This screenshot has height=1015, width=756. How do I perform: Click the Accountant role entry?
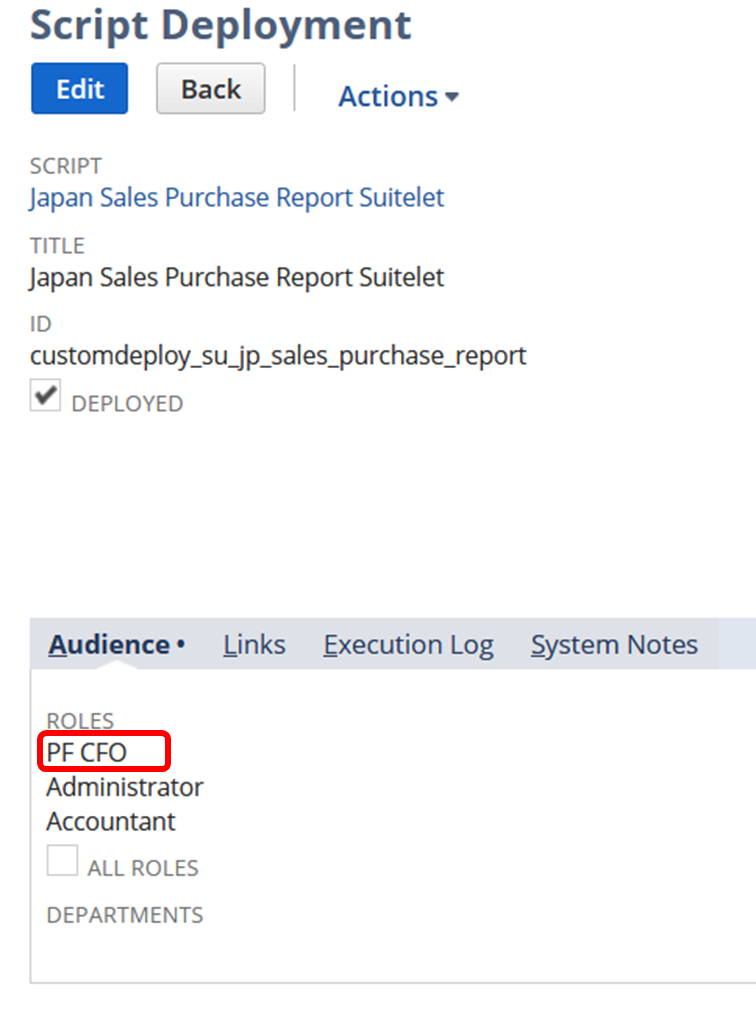click(111, 821)
